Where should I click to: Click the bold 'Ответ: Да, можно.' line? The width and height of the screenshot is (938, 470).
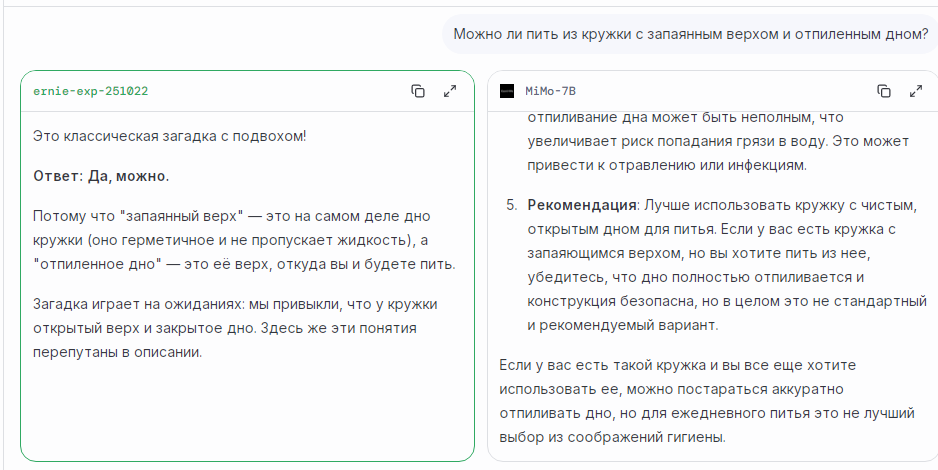101,176
